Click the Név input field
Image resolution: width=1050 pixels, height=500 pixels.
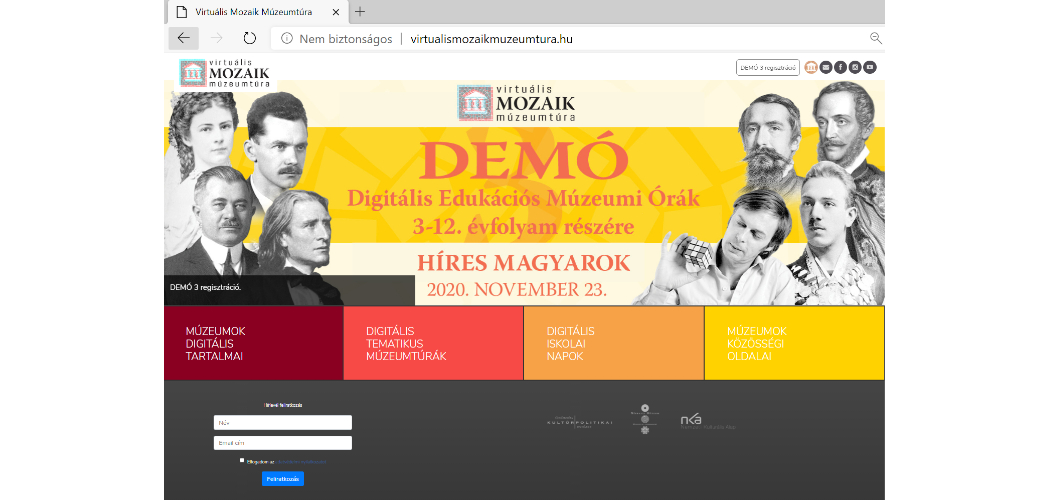click(x=282, y=422)
